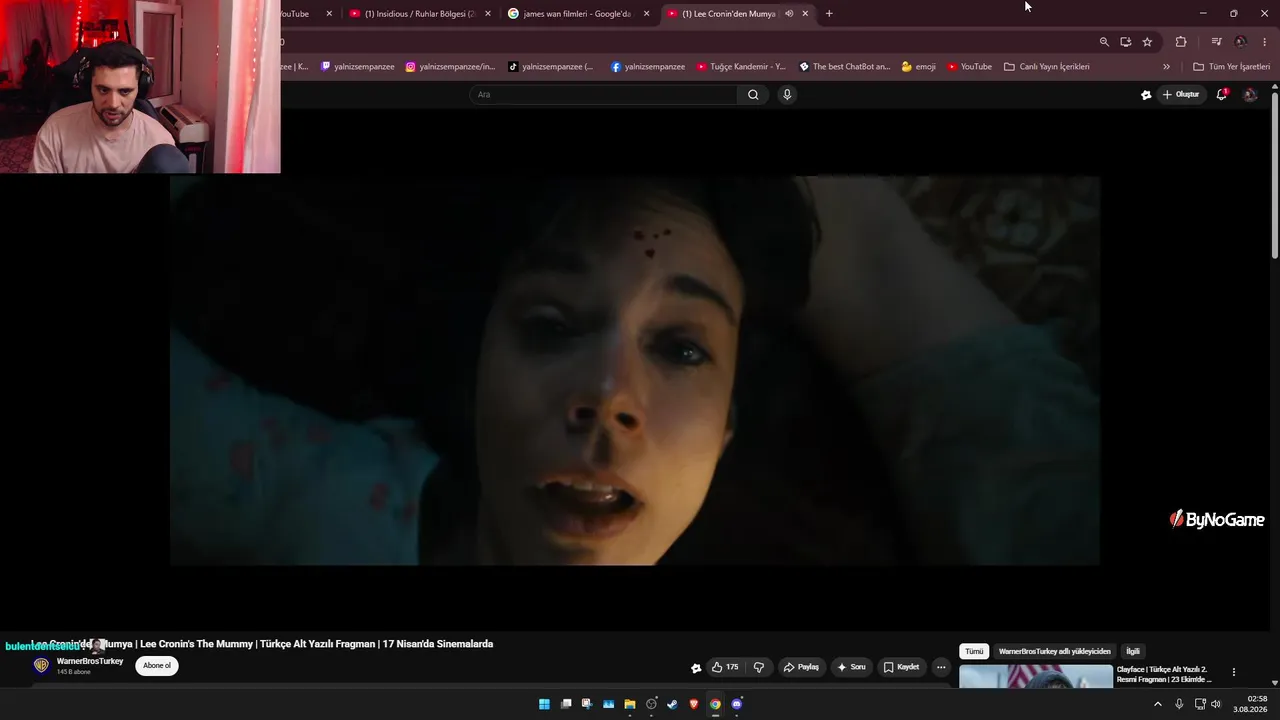The width and height of the screenshot is (1280, 720).
Task: Click the movie trailer video player
Action: [x=634, y=370]
